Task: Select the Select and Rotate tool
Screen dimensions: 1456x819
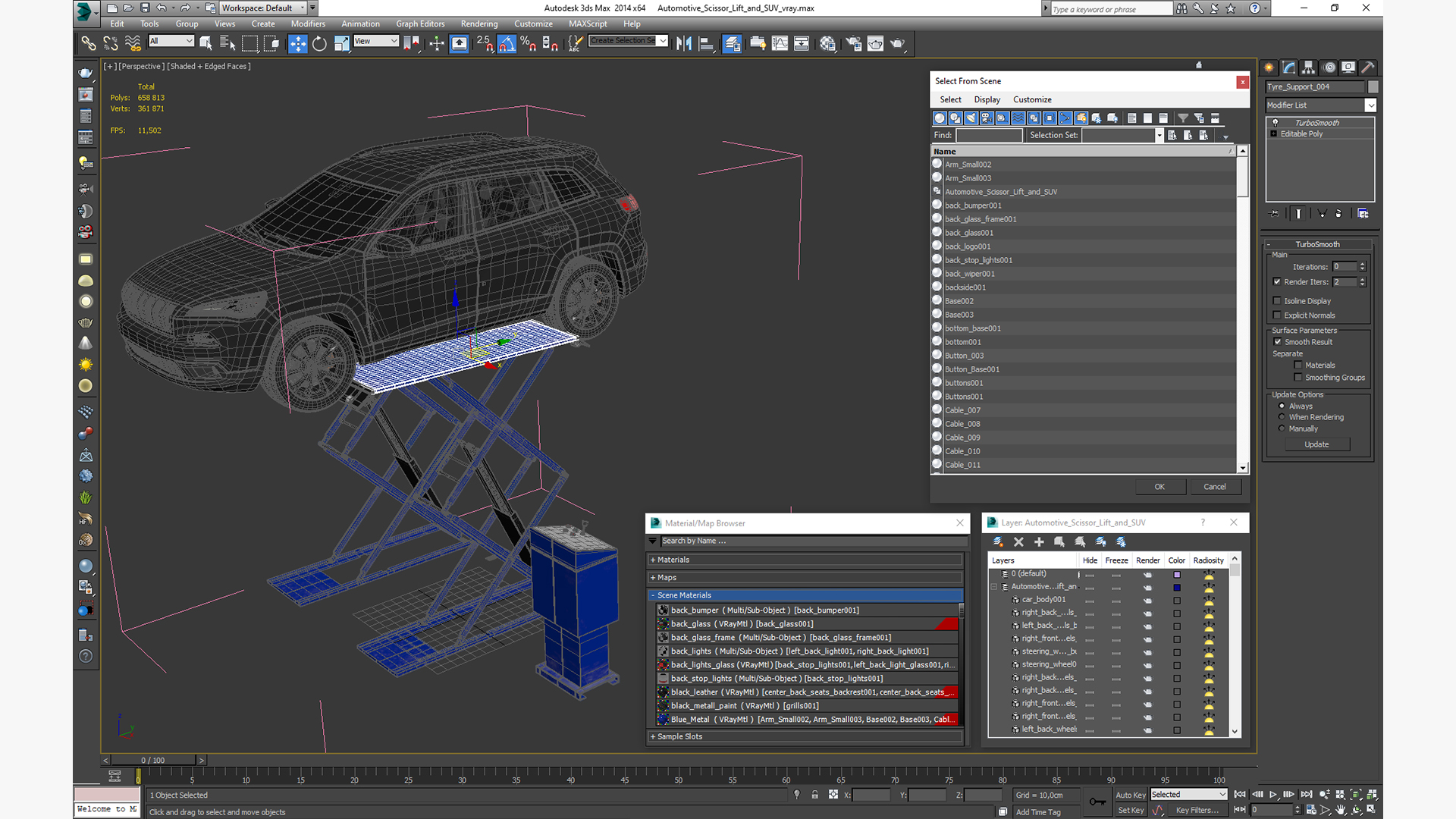Action: point(319,43)
